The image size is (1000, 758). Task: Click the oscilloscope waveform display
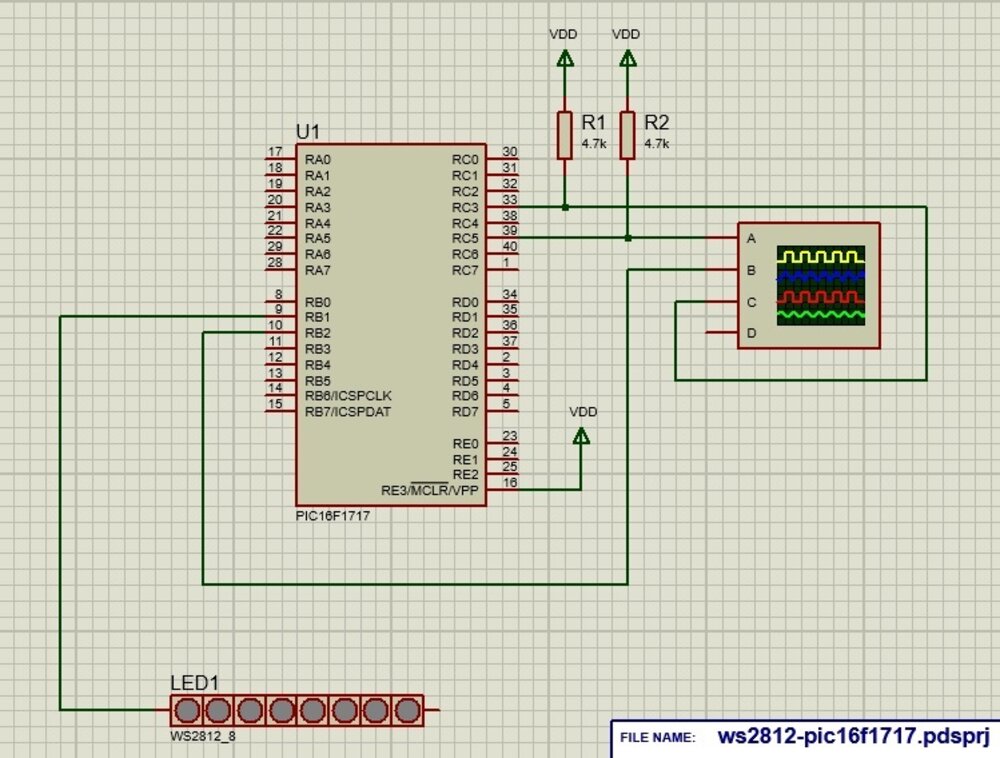coord(821,286)
